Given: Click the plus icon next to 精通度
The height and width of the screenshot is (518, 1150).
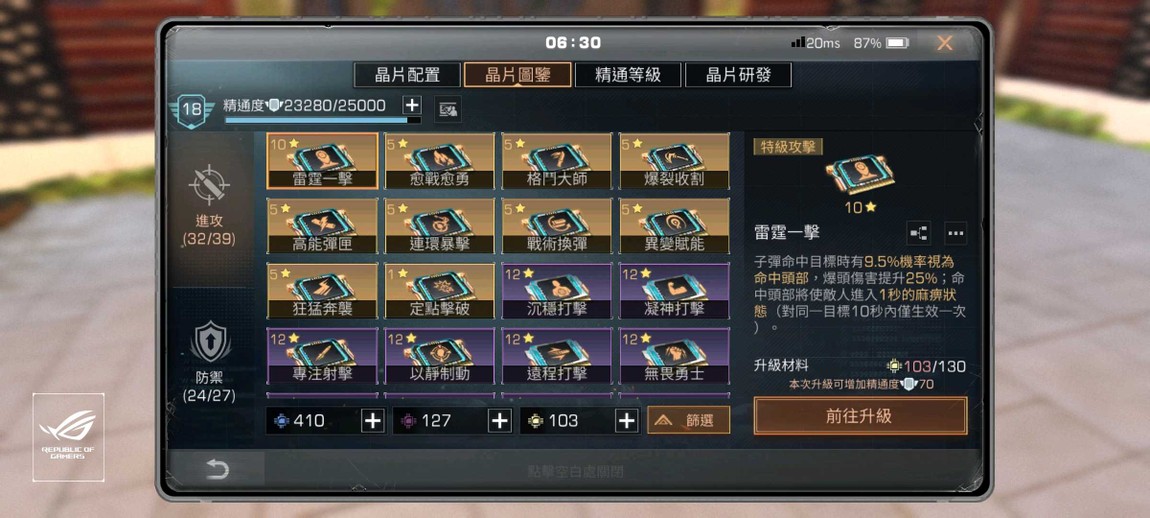Looking at the screenshot, I should pos(412,105).
